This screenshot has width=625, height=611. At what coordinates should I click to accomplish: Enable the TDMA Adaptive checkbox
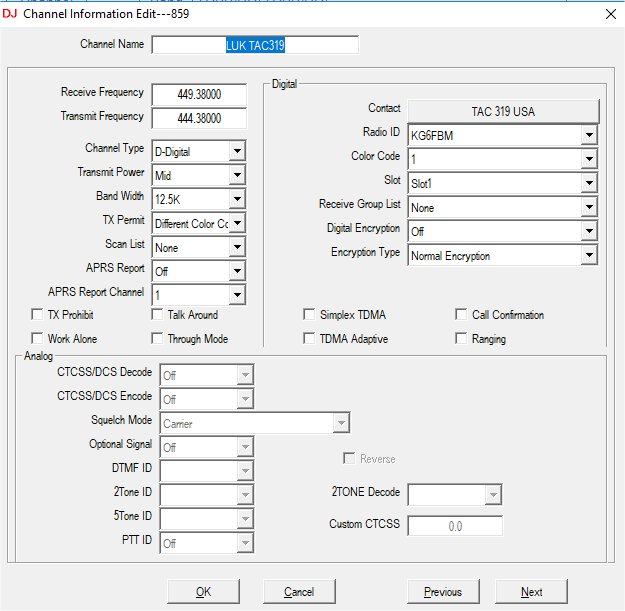[x=309, y=338]
